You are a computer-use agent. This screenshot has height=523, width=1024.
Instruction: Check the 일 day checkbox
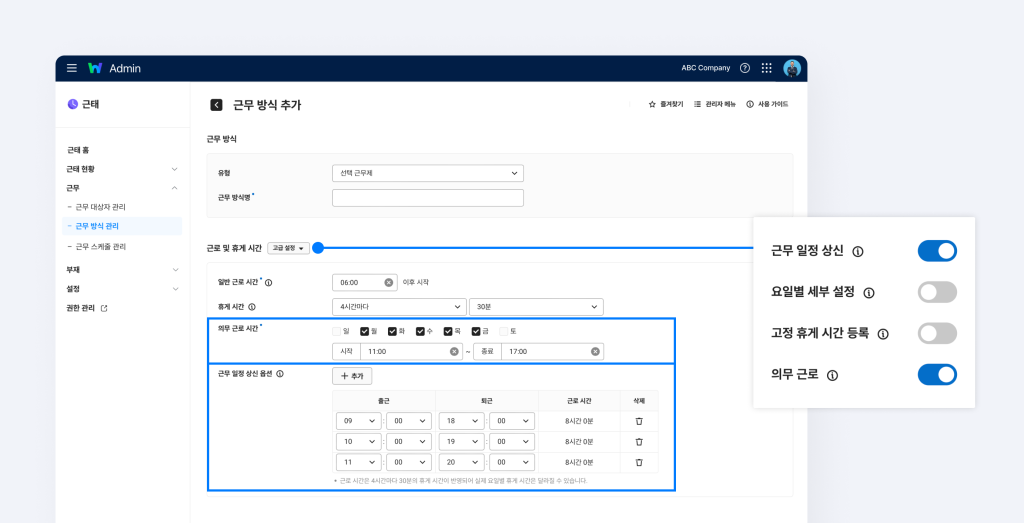pyautogui.click(x=336, y=331)
